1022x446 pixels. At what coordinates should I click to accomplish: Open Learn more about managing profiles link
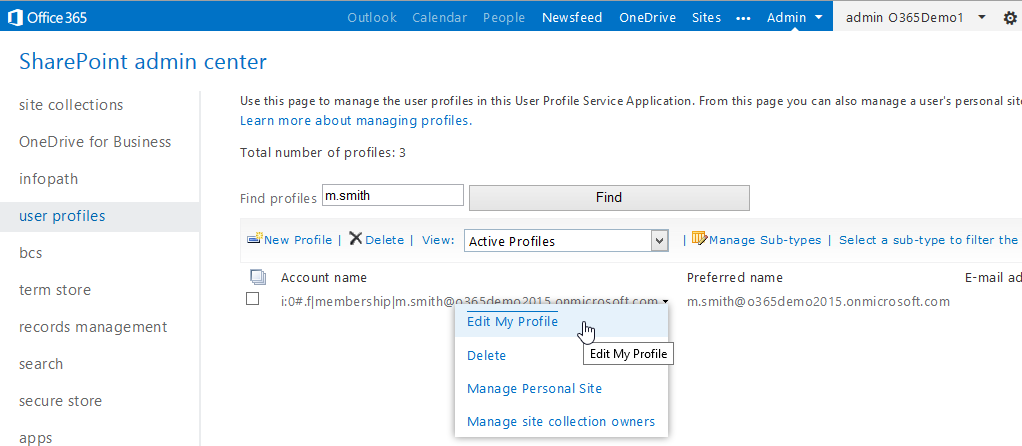355,121
